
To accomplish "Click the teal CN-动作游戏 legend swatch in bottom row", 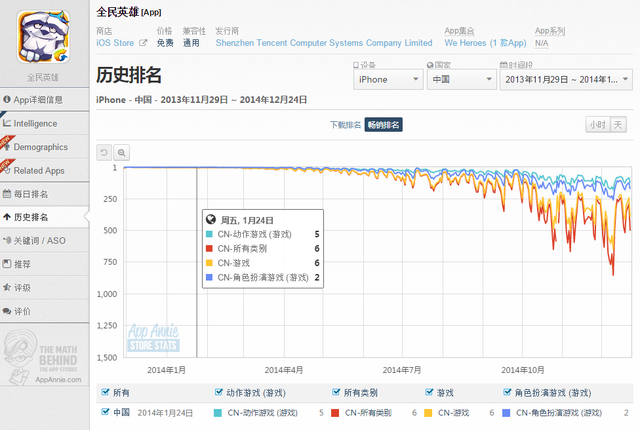I will pyautogui.click(x=218, y=413).
